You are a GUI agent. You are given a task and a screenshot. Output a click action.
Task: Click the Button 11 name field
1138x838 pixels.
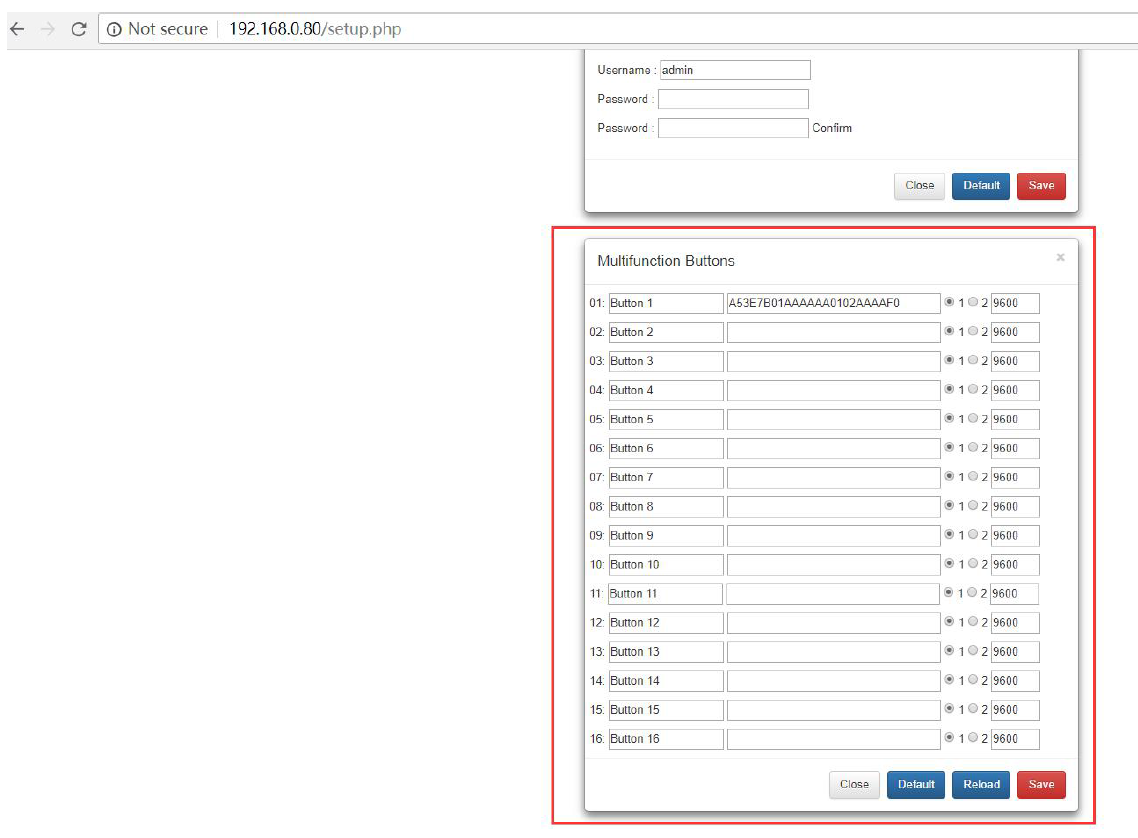coord(665,593)
